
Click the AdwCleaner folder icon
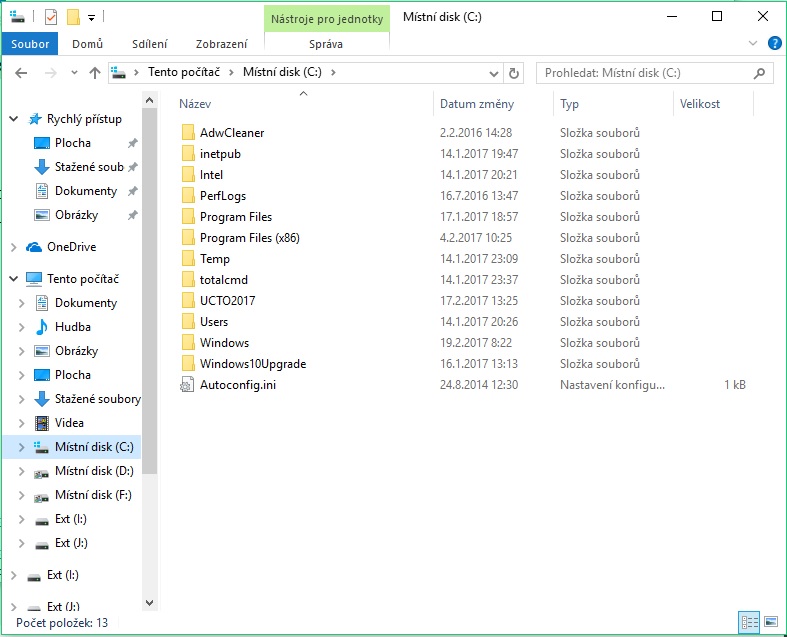[x=188, y=133]
